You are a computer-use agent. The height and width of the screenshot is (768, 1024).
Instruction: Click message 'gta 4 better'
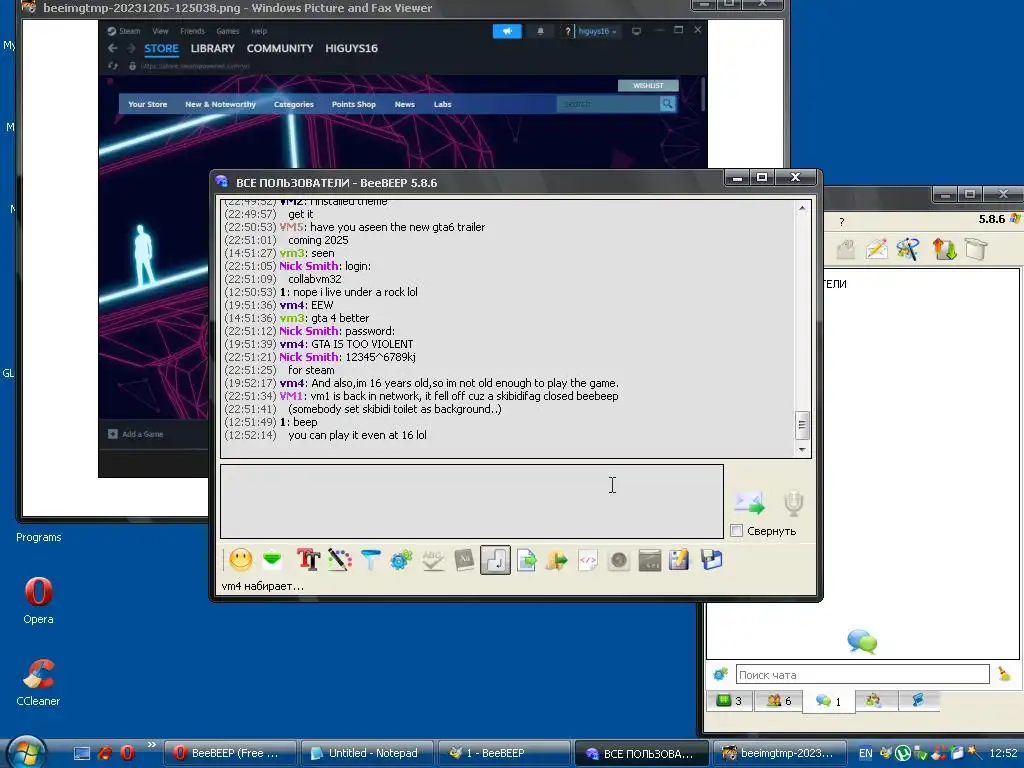pos(340,318)
